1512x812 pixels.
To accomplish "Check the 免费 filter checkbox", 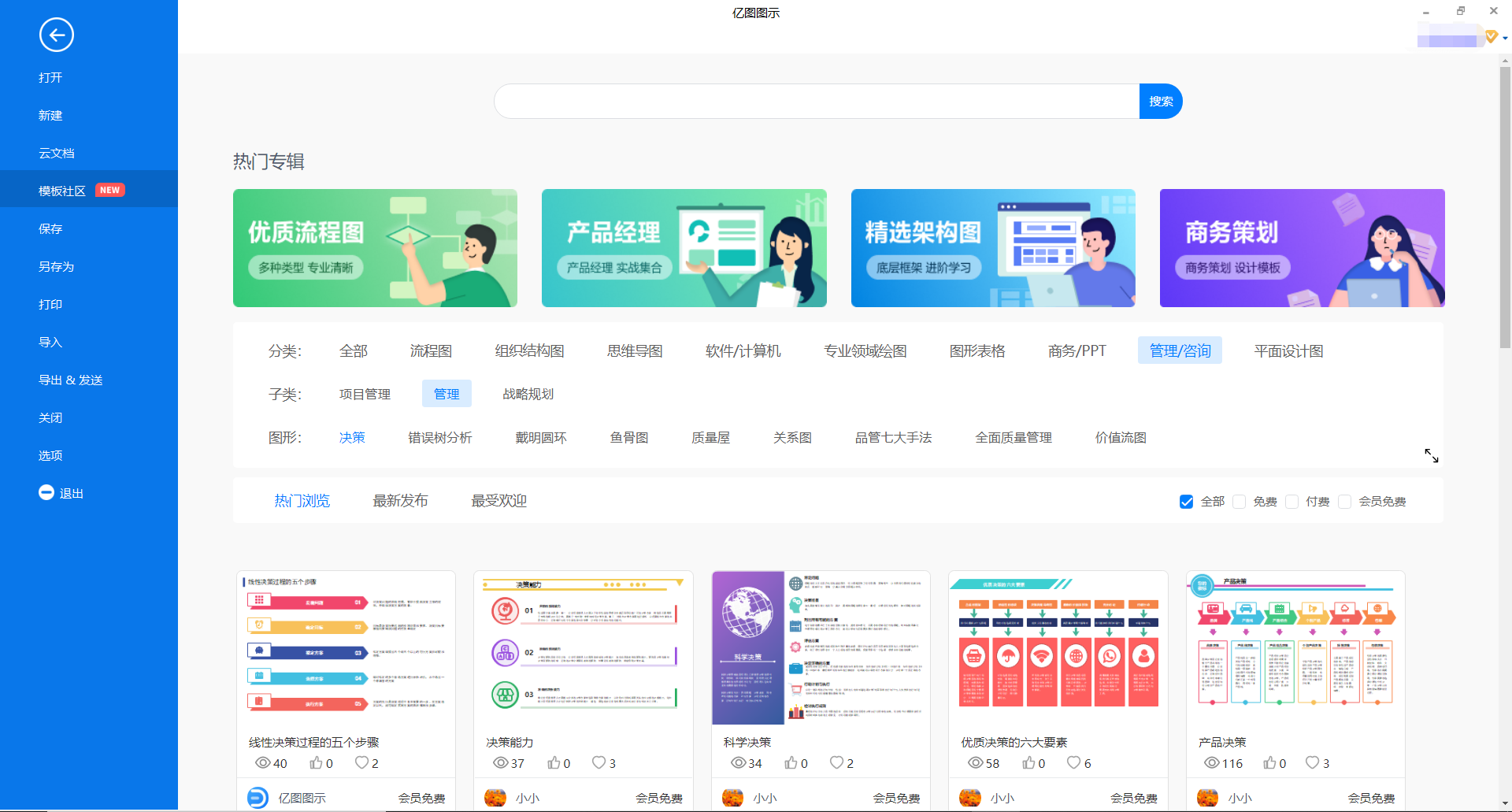I will tap(1239, 502).
